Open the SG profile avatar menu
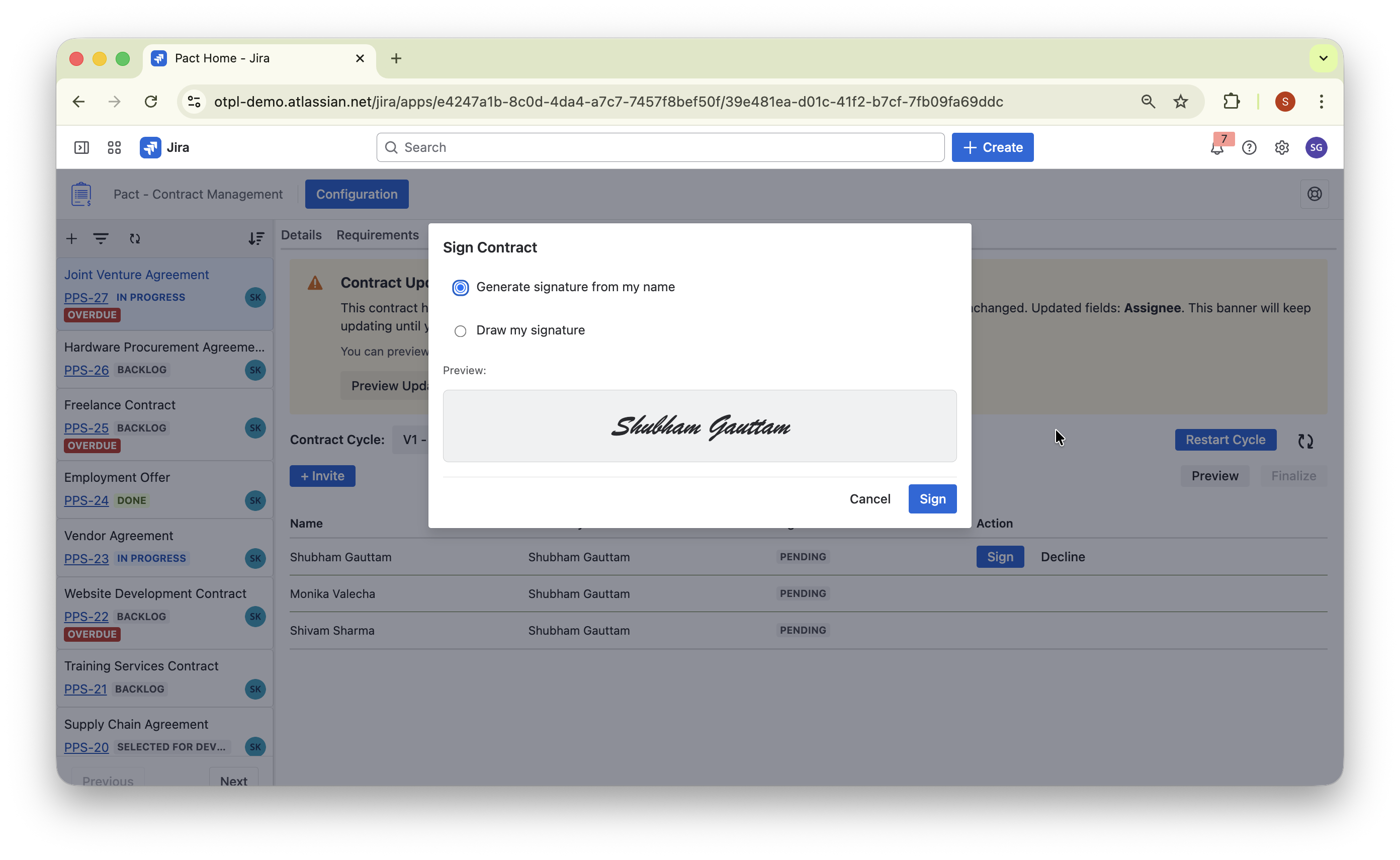 1316,148
